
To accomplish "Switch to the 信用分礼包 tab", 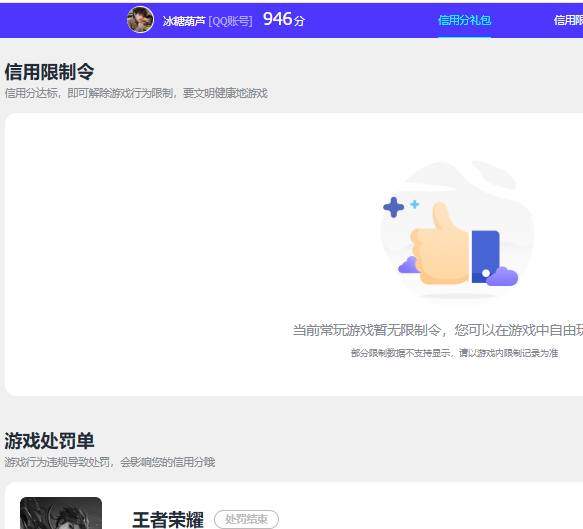I will click(x=464, y=20).
